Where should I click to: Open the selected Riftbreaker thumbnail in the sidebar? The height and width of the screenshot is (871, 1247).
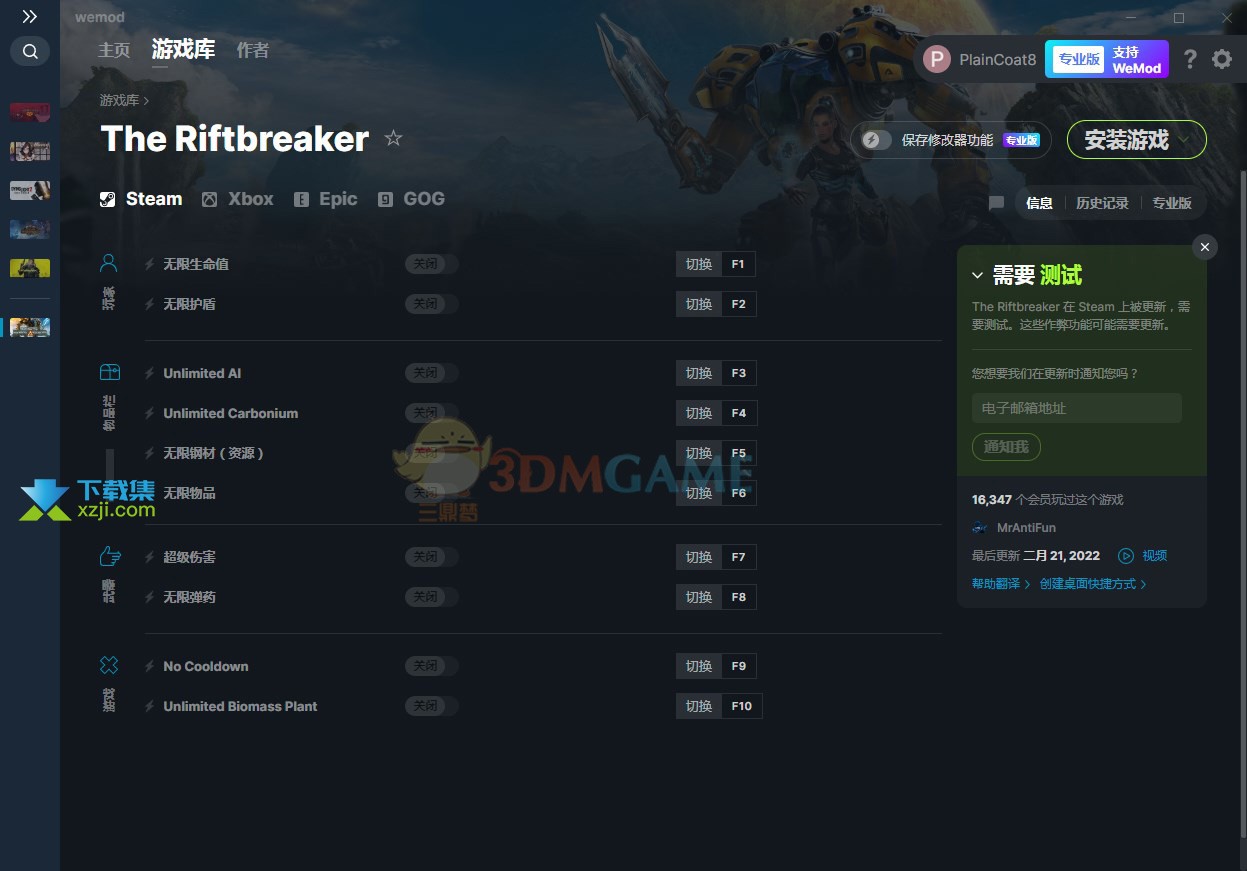tap(30, 327)
